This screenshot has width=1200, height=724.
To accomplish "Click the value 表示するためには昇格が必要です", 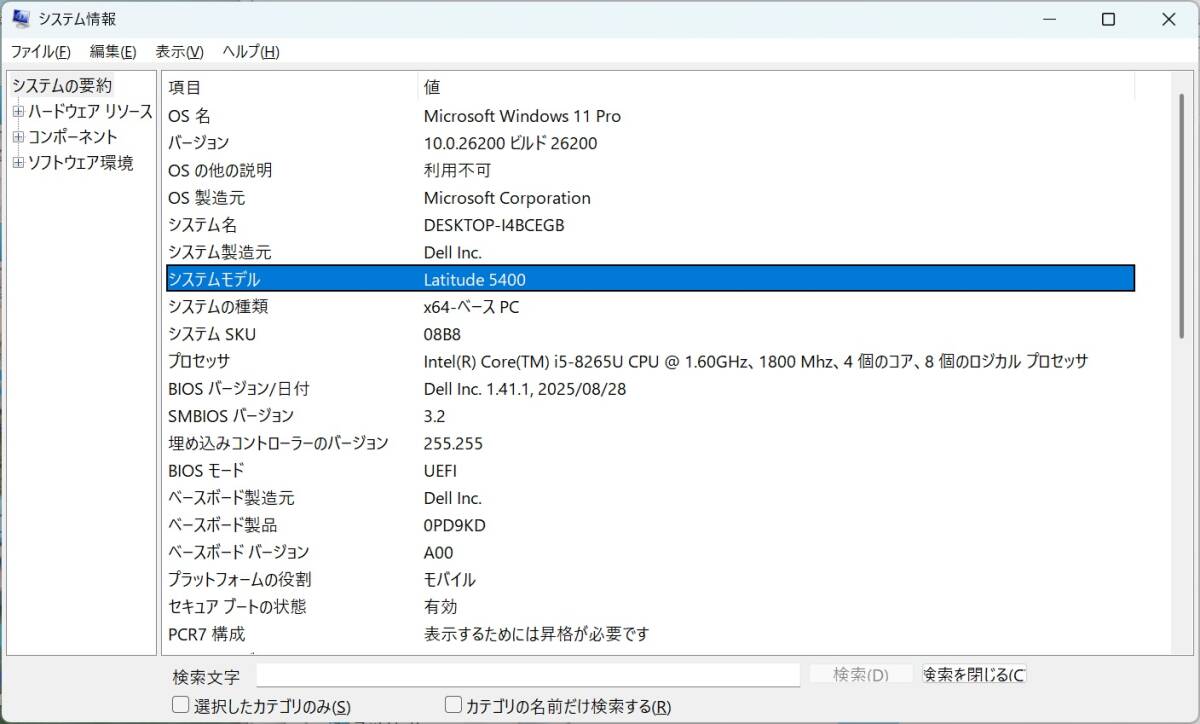I will coord(537,634).
